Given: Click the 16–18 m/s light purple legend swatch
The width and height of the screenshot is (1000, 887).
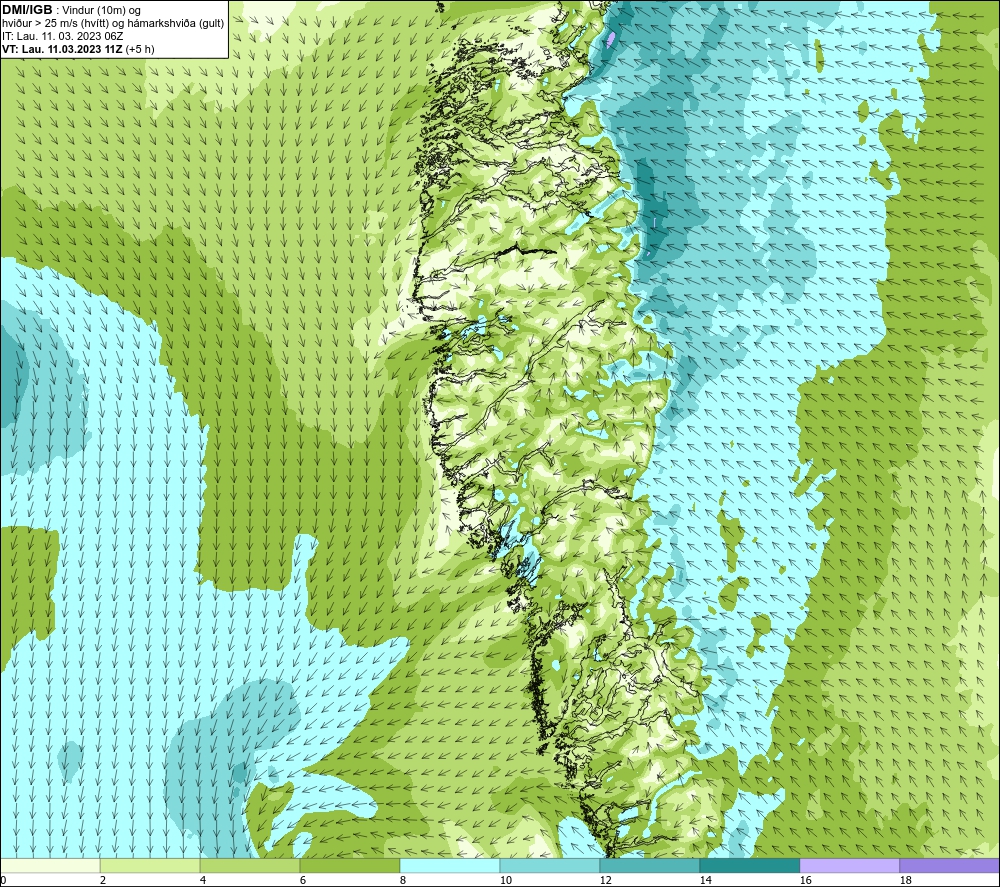Looking at the screenshot, I should (849, 865).
